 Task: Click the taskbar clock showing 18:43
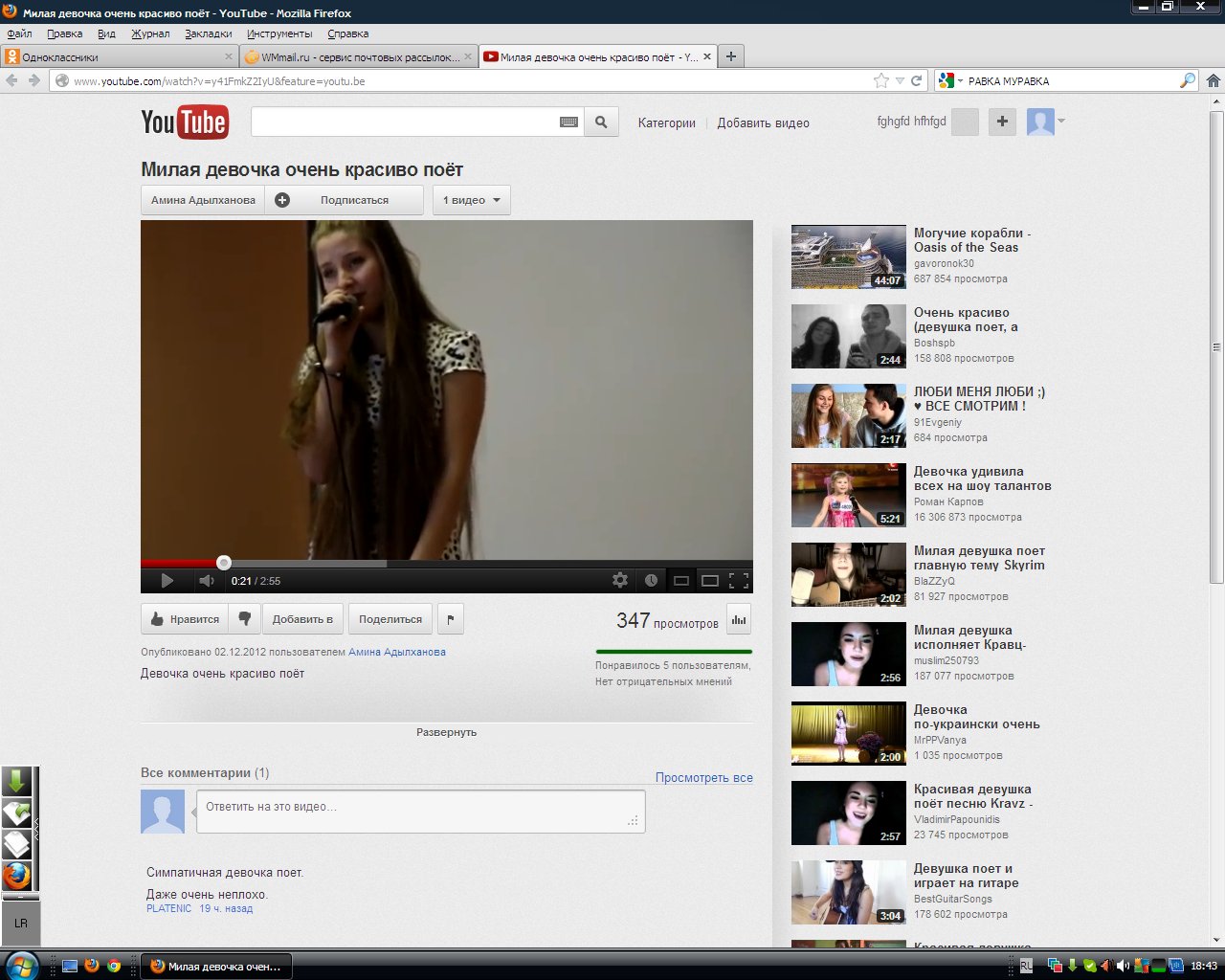coord(1204,966)
